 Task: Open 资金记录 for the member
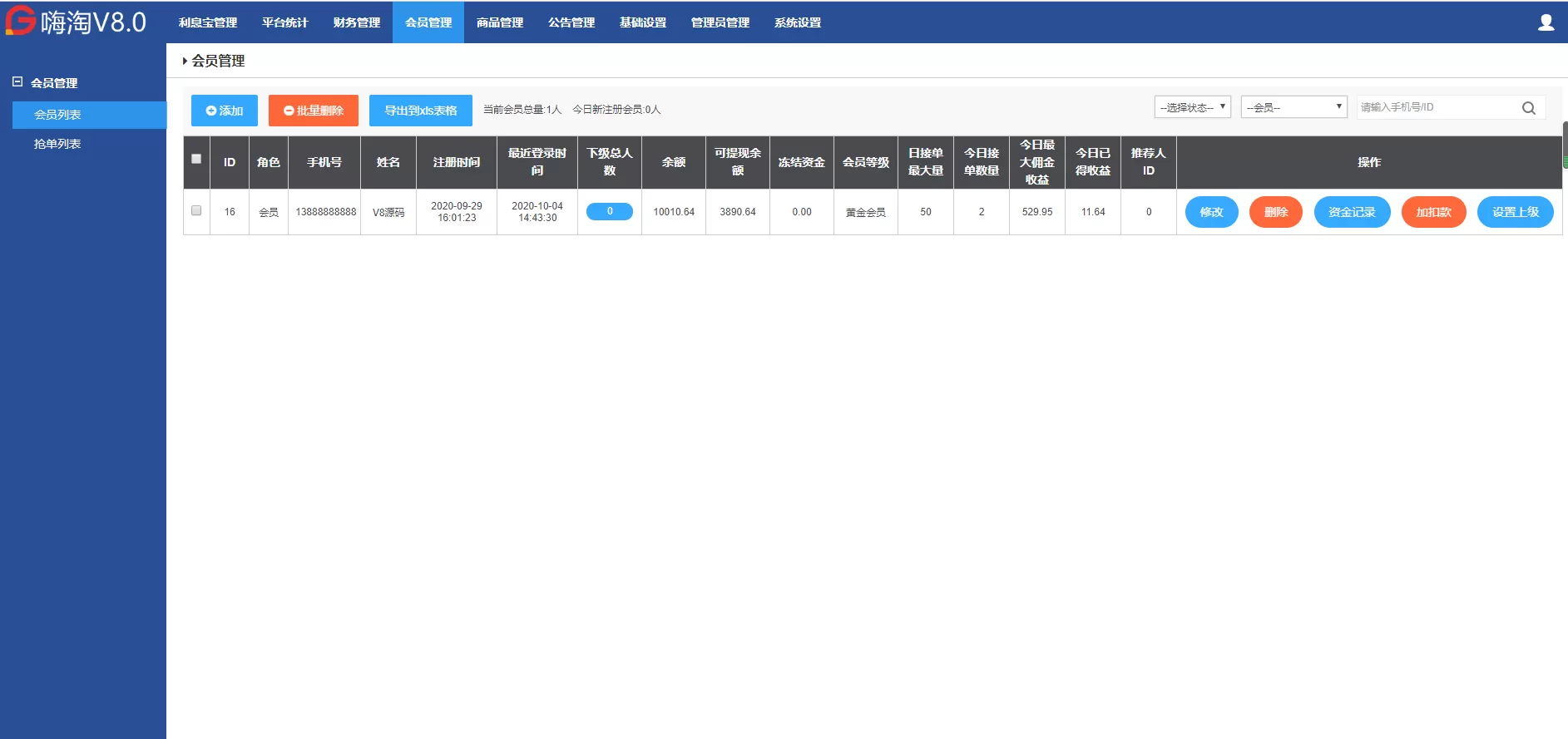click(1352, 212)
